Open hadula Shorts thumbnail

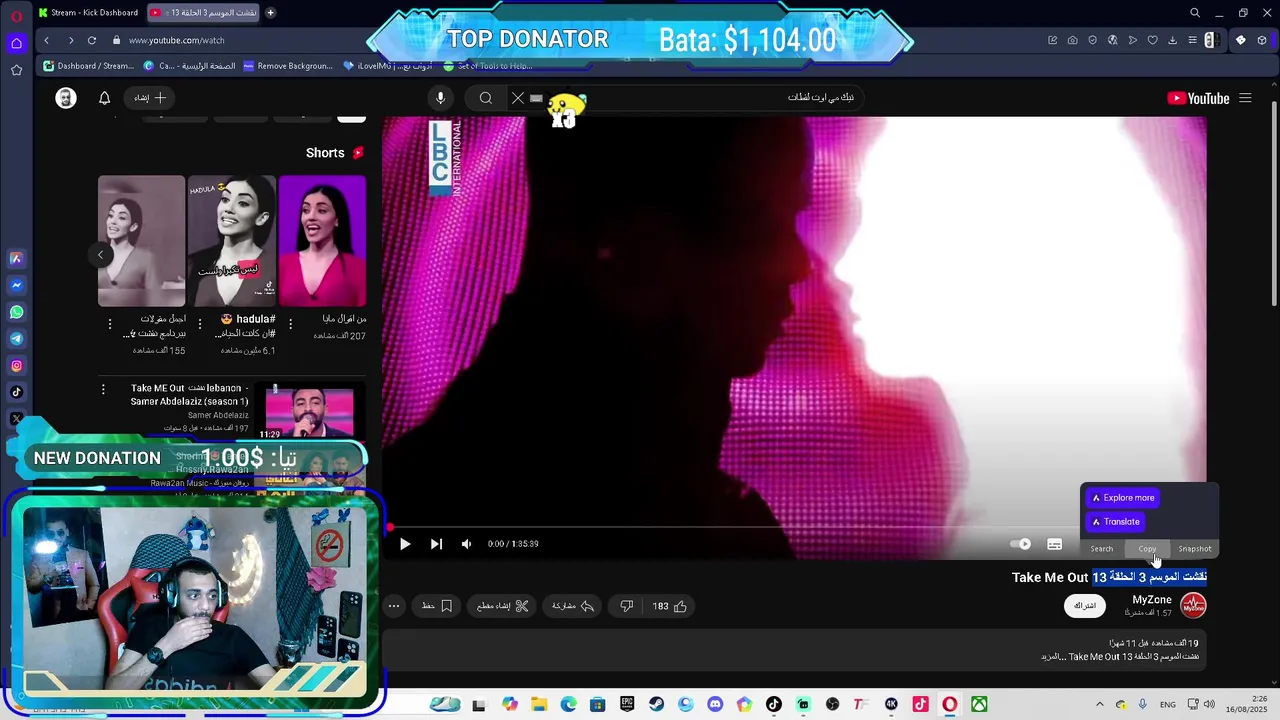[231, 241]
